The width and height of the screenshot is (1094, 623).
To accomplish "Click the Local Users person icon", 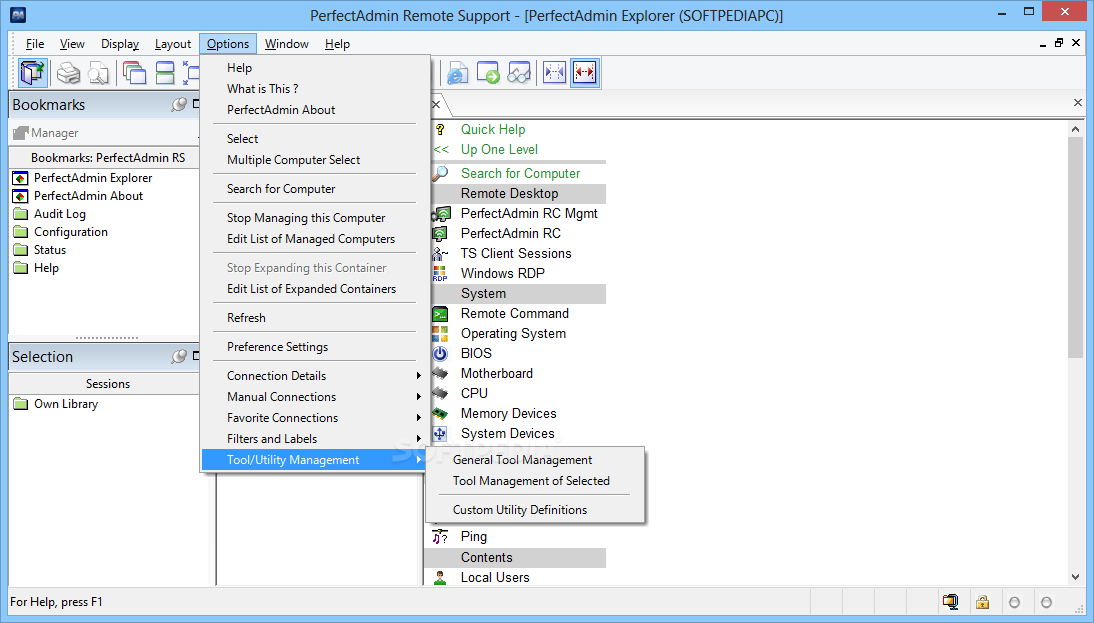I will pos(440,578).
